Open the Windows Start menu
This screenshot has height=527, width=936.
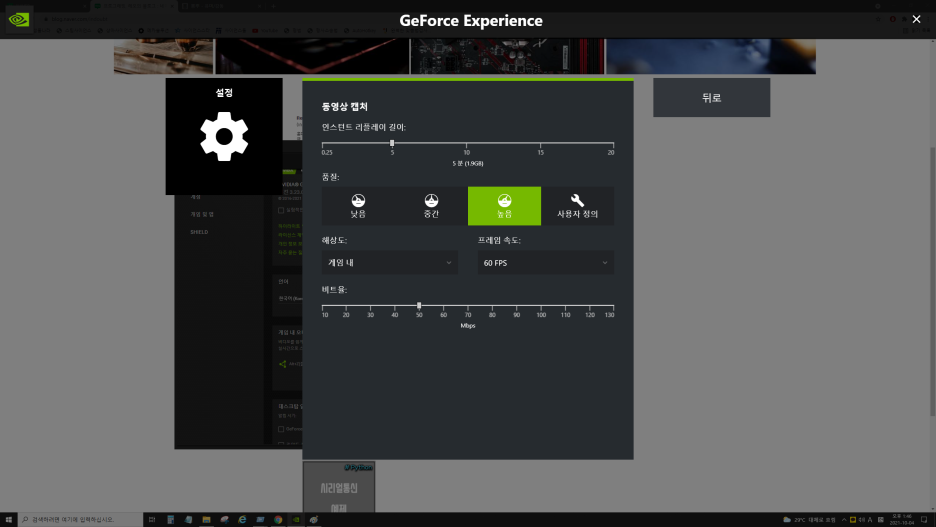click(x=8, y=520)
